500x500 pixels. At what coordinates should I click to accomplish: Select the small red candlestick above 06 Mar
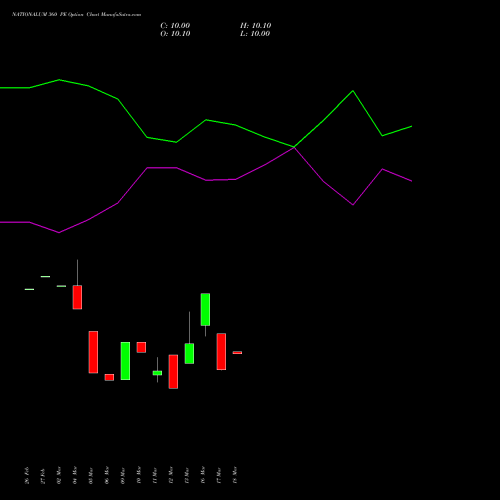(109, 377)
